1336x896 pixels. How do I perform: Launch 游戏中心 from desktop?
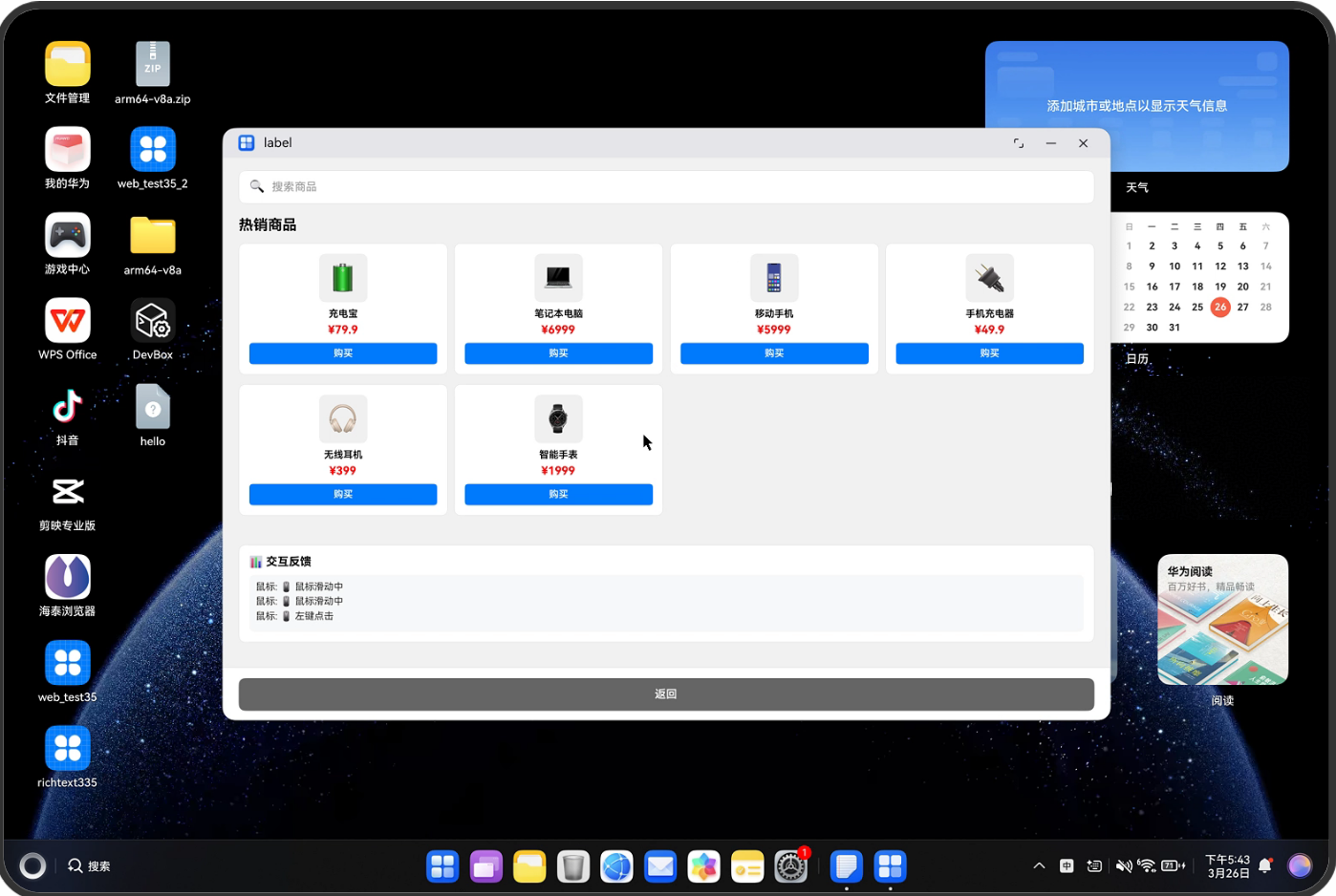point(67,244)
